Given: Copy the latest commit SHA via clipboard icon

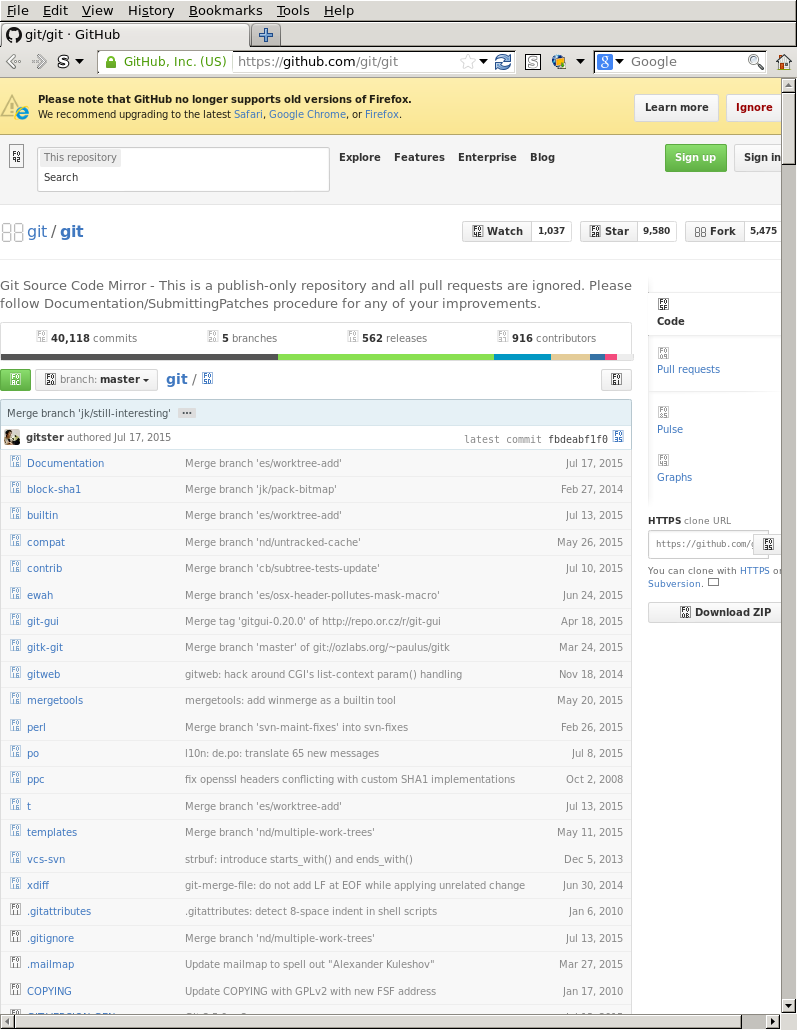Looking at the screenshot, I should 618,437.
